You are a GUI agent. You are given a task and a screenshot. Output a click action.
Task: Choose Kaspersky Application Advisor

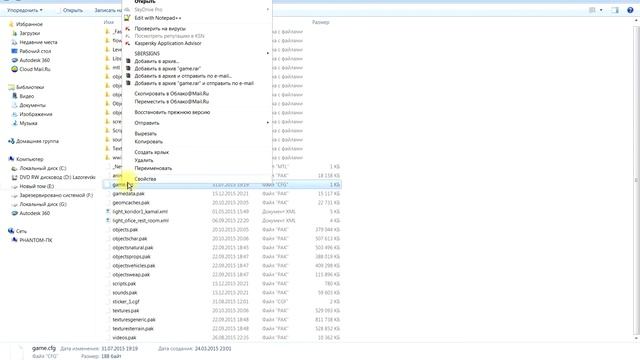168,43
